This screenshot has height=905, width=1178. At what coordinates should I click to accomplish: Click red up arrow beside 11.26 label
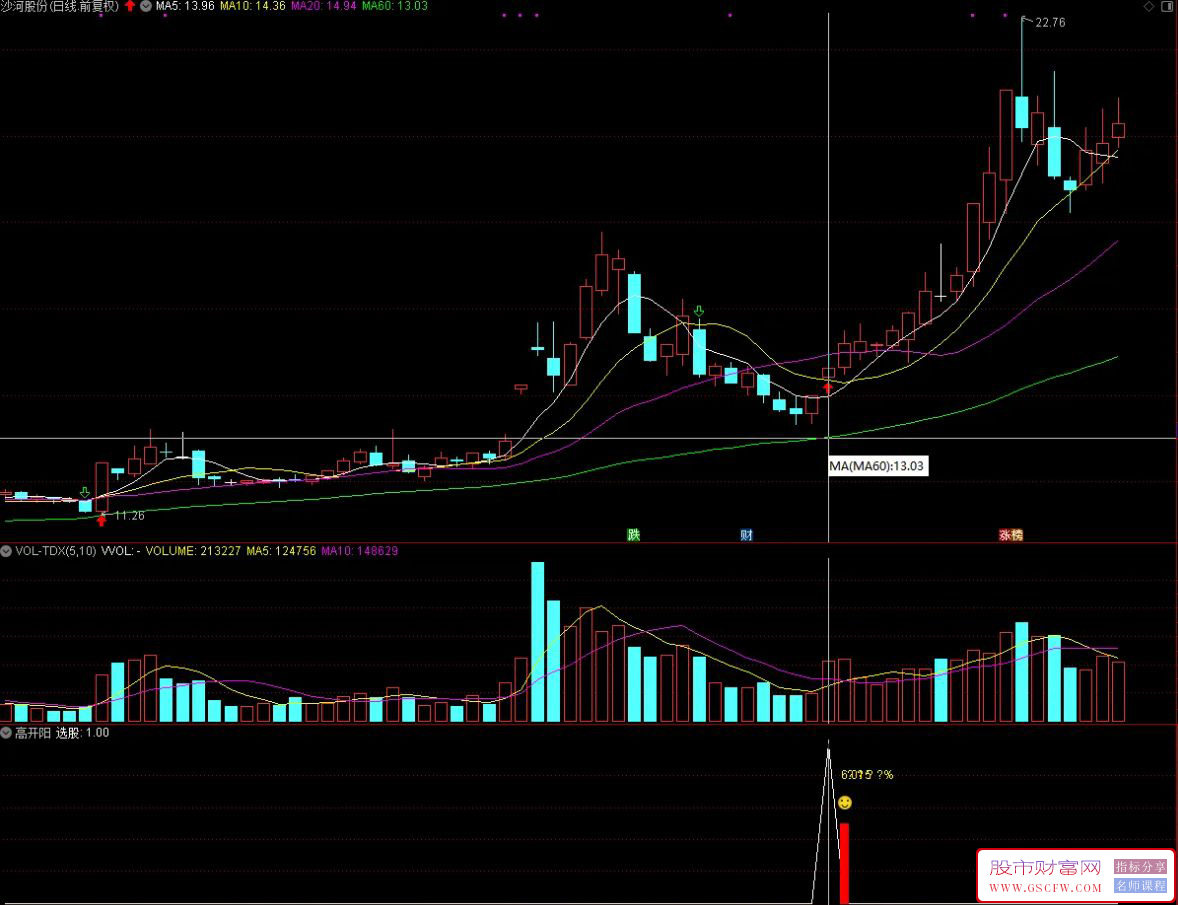pyautogui.click(x=101, y=520)
